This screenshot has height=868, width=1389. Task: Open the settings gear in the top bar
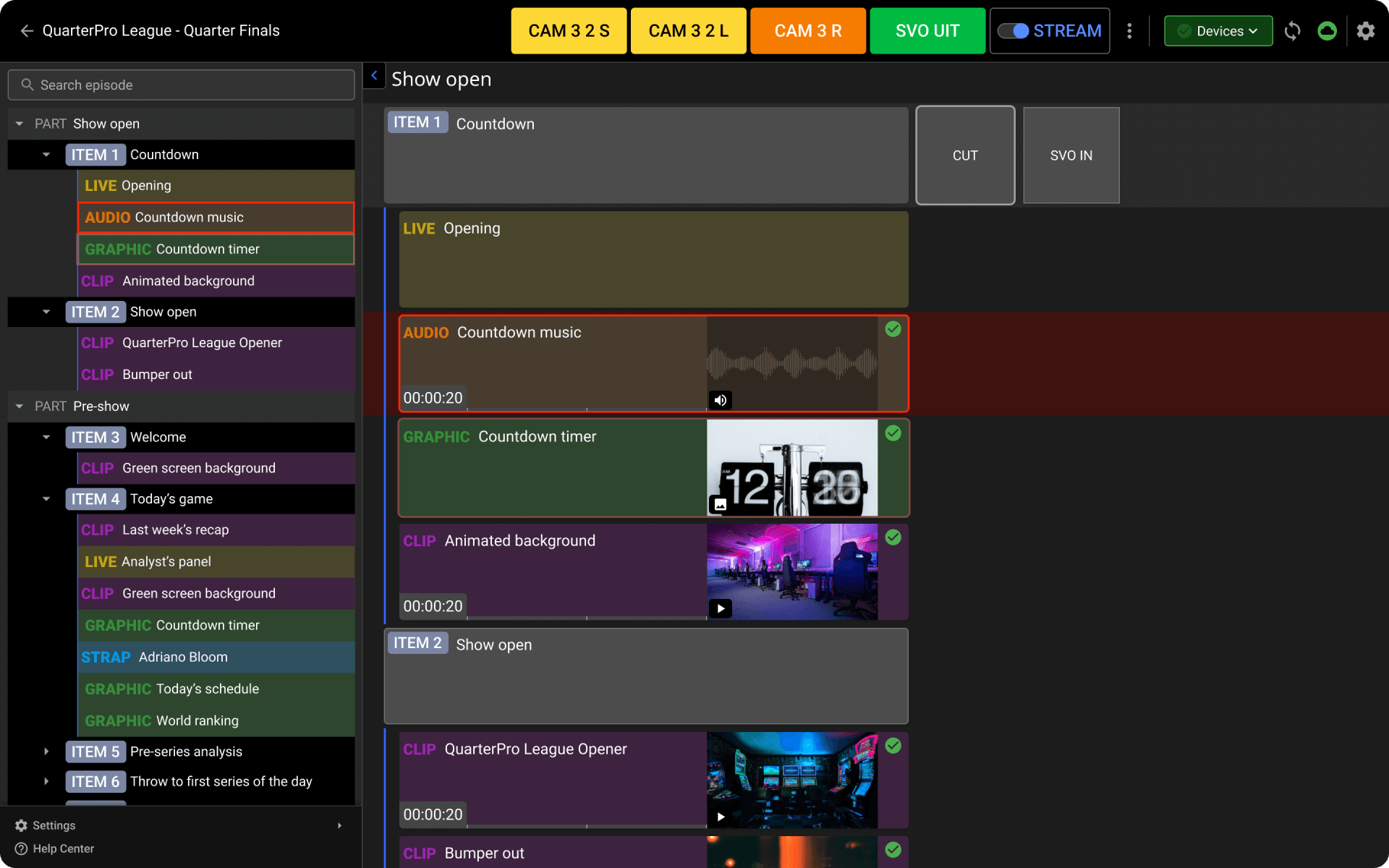click(x=1365, y=31)
